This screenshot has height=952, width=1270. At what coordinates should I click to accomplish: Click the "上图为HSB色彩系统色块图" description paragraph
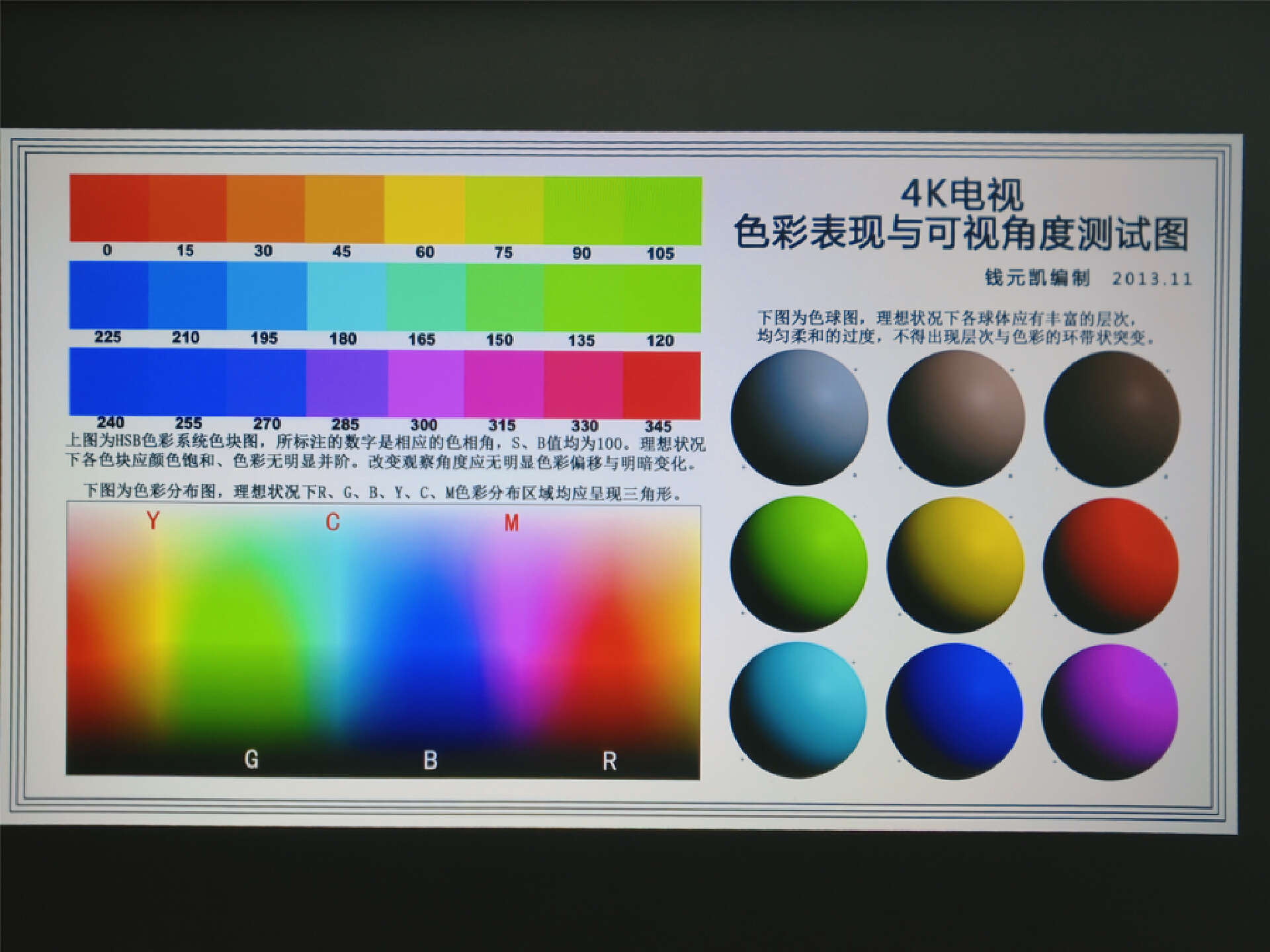click(x=385, y=452)
